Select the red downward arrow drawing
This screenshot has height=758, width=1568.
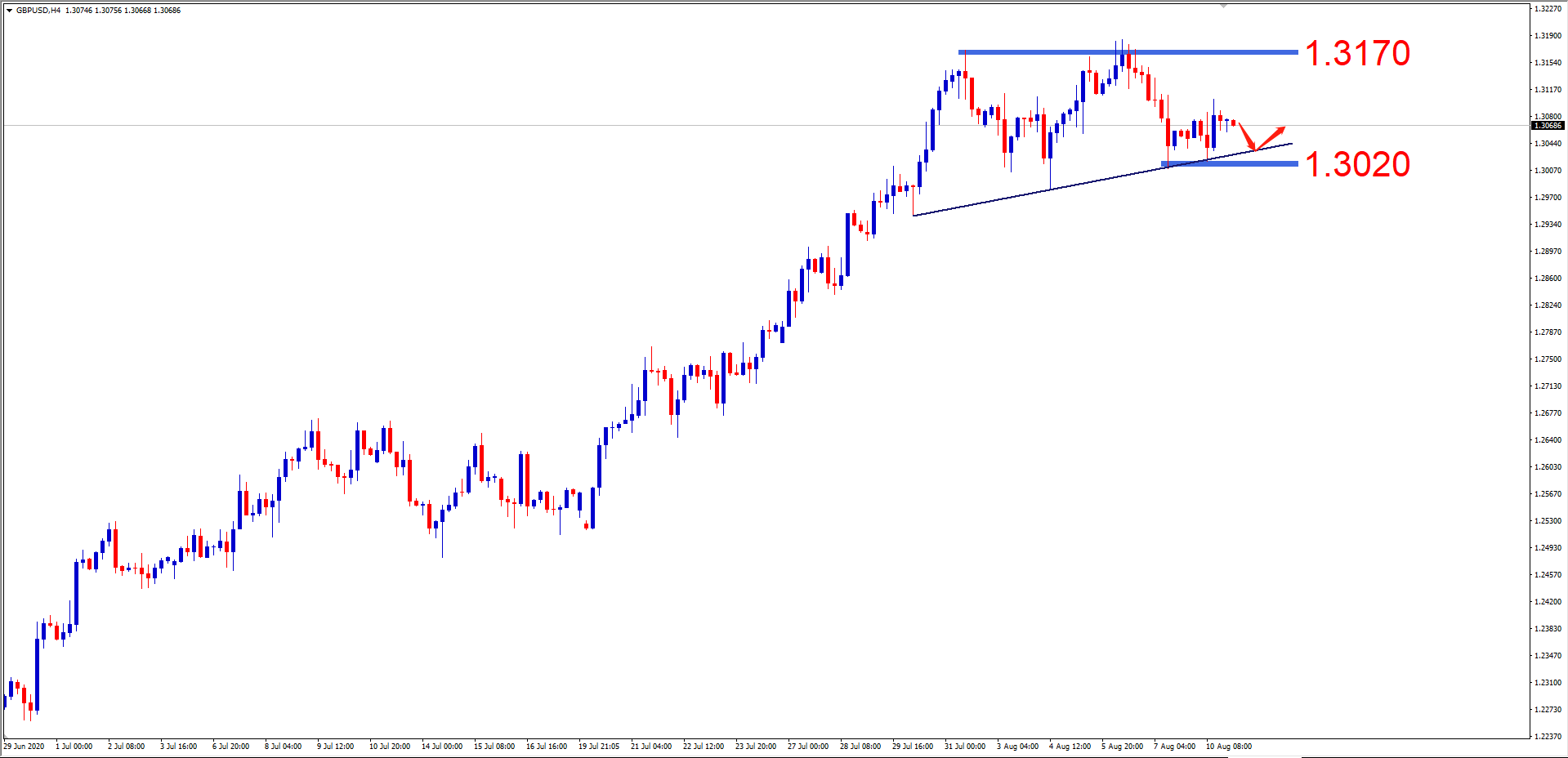point(1247,136)
